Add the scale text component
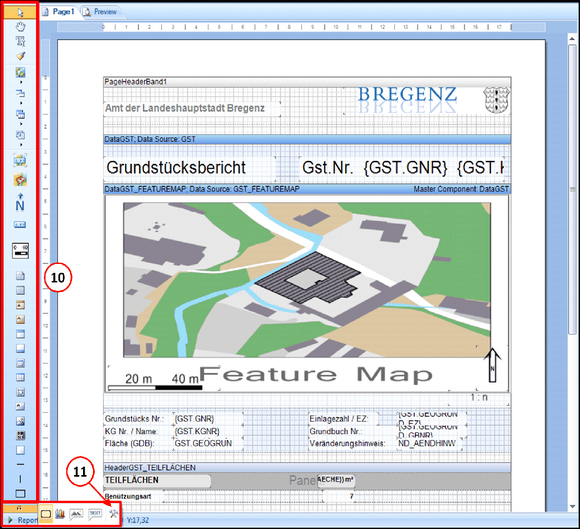This screenshot has width=580, height=529. pos(20,225)
